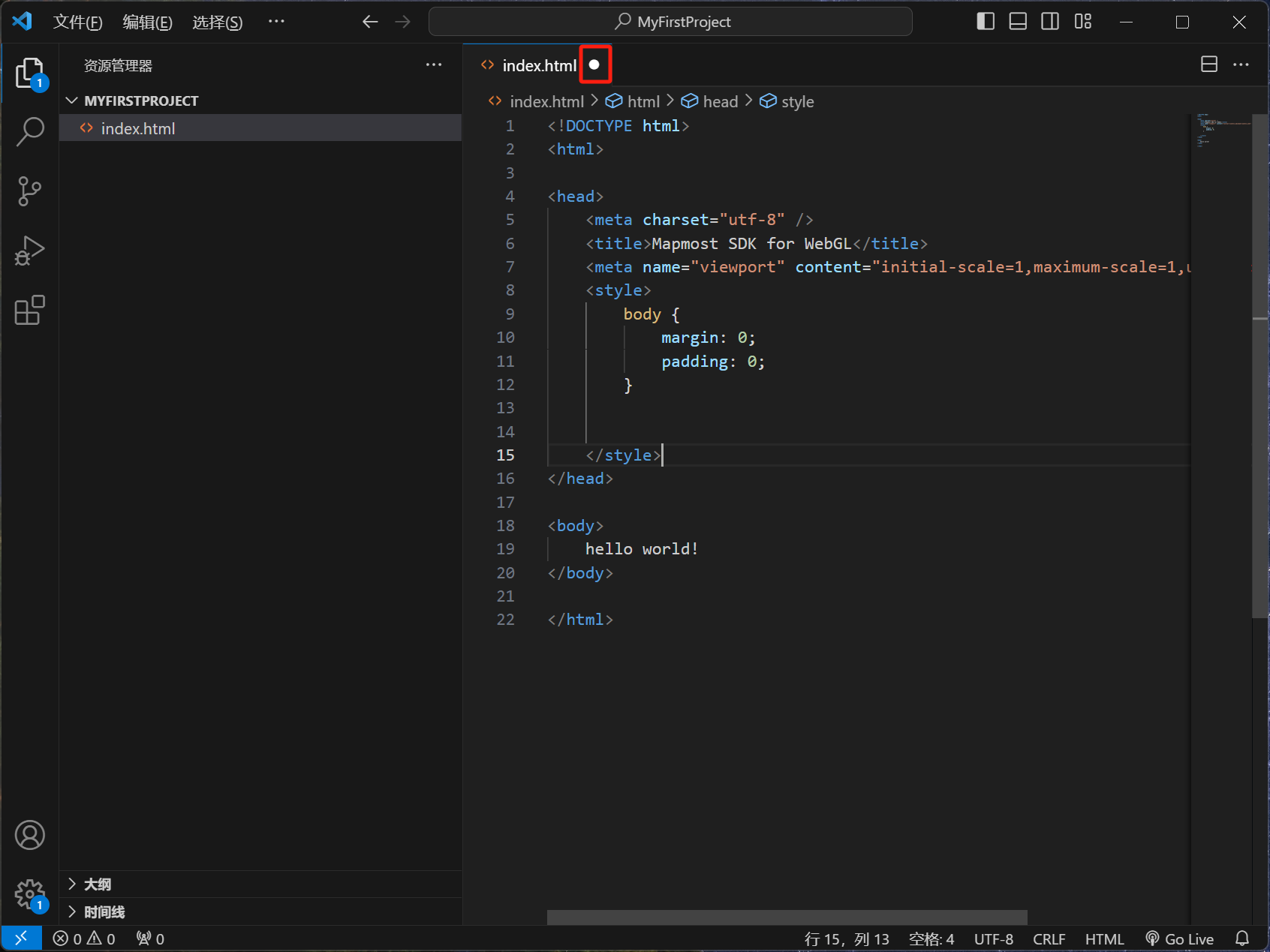
Task: Go forward with the right arrow
Action: click(403, 22)
